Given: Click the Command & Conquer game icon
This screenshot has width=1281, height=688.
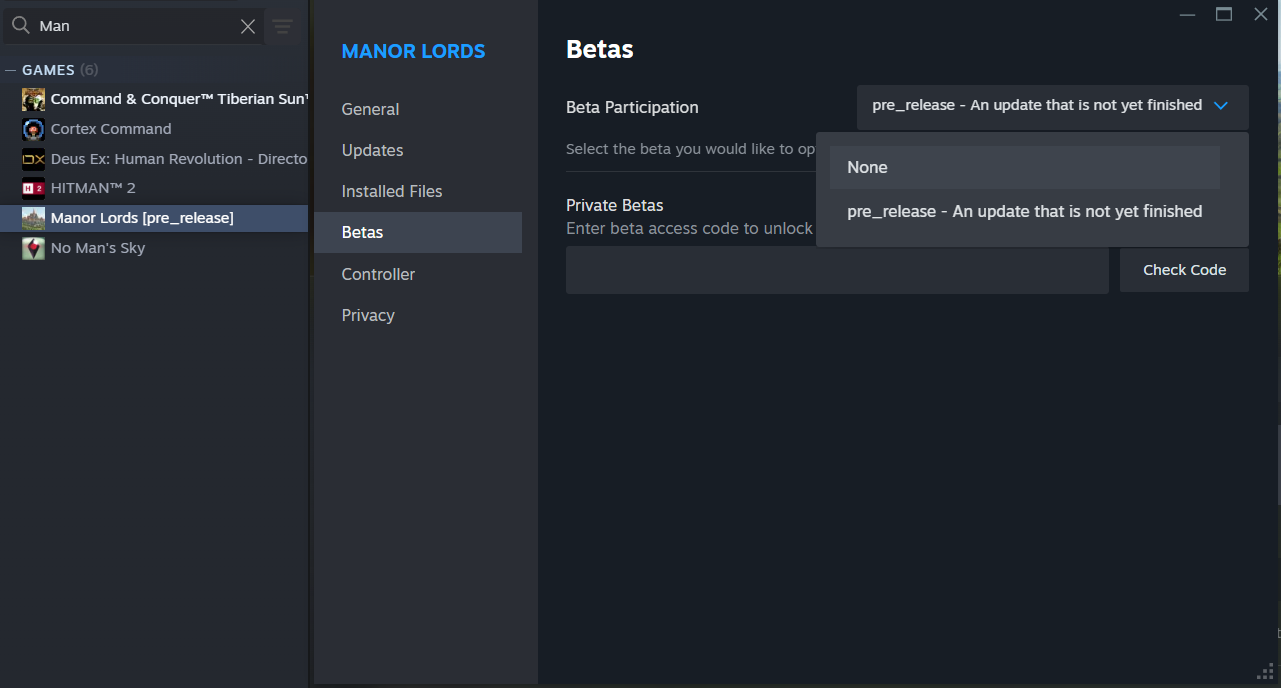Looking at the screenshot, I should (34, 99).
